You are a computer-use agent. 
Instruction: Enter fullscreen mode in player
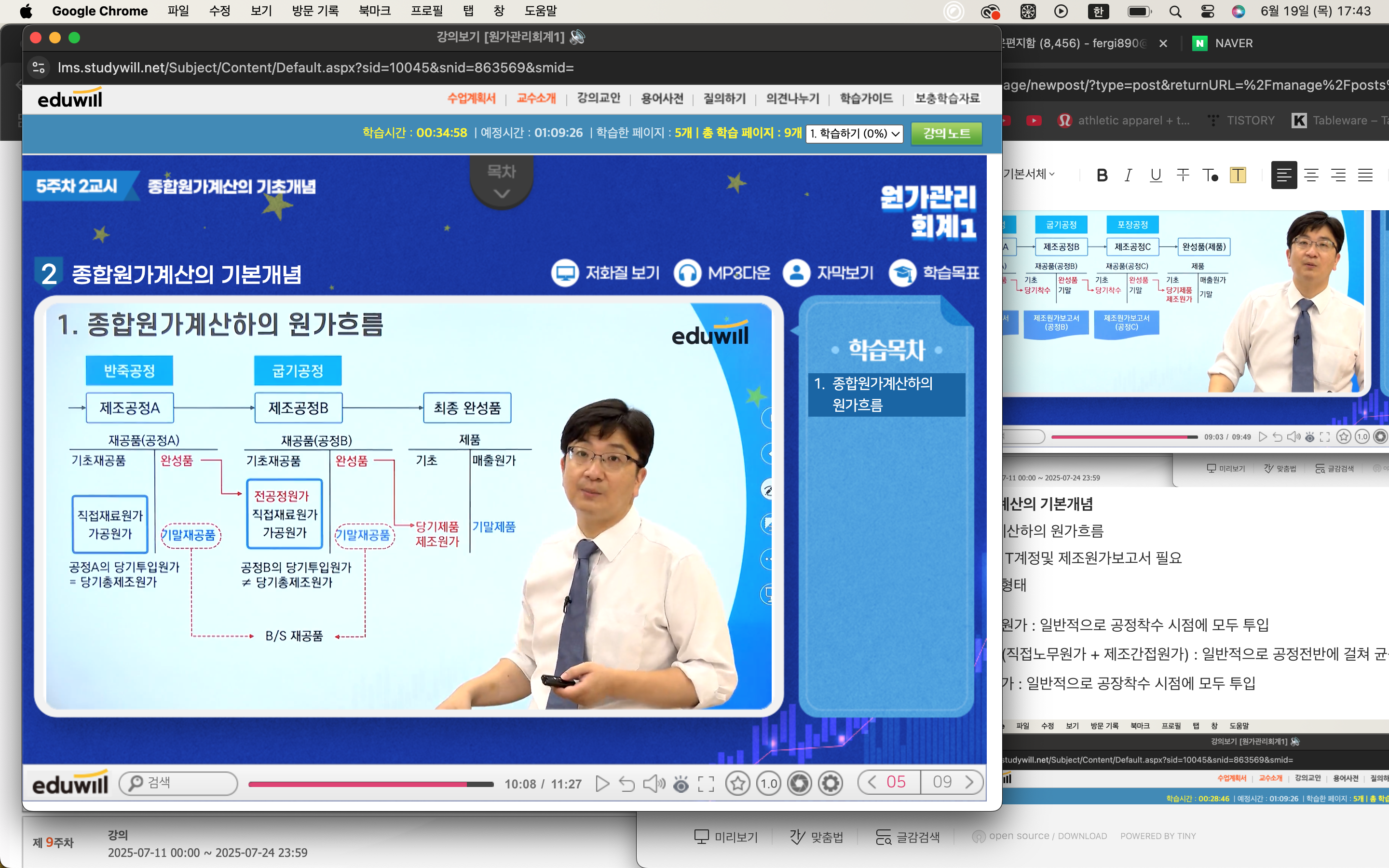click(706, 784)
